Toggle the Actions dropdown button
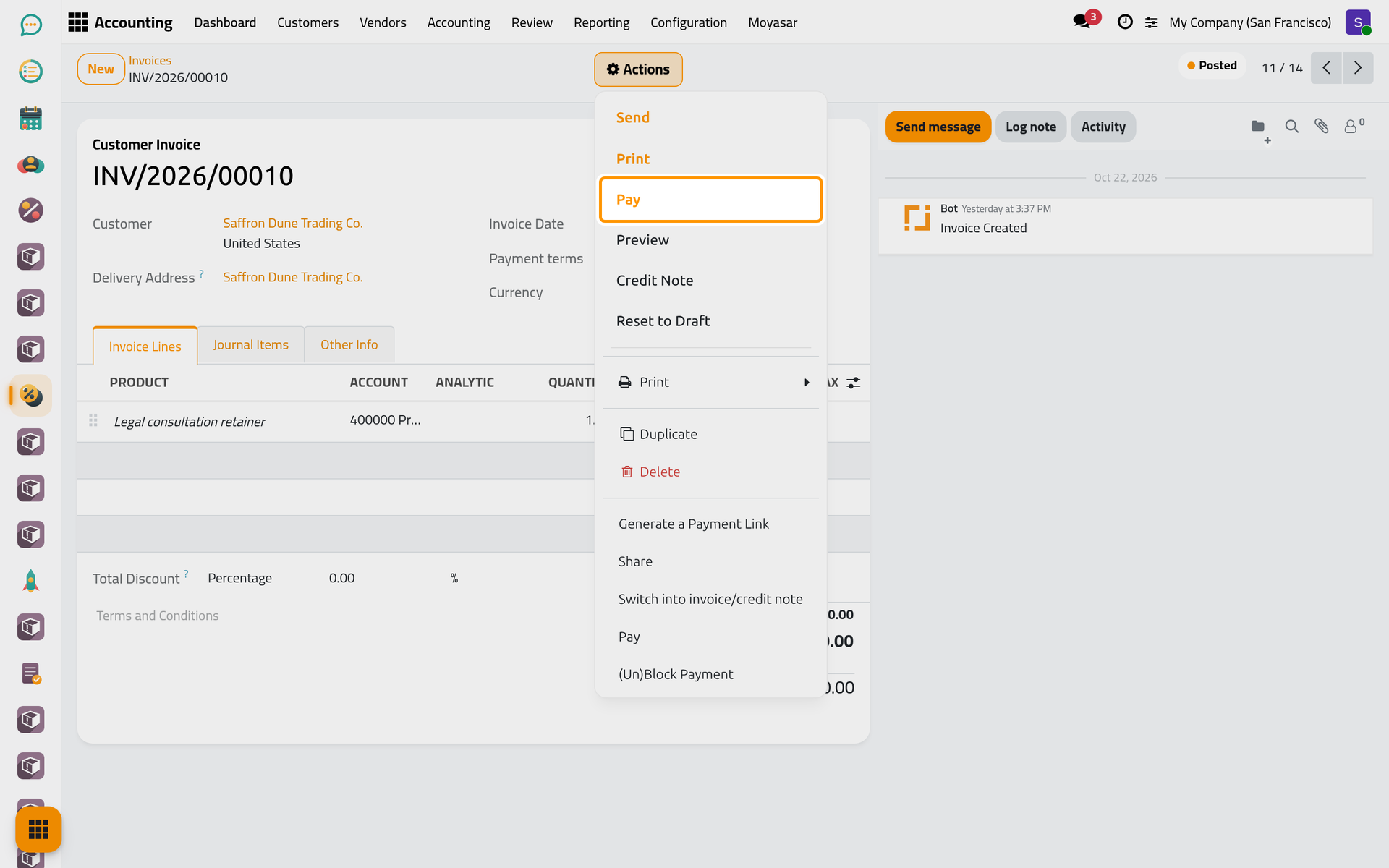1389x868 pixels. [638, 69]
